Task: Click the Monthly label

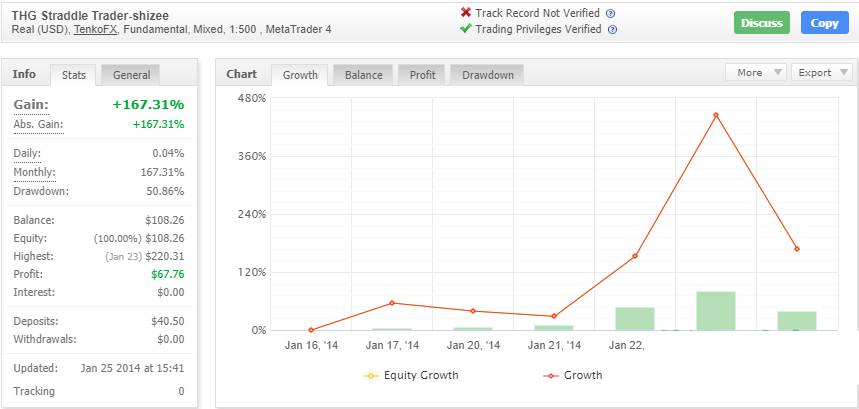Action: (x=35, y=172)
